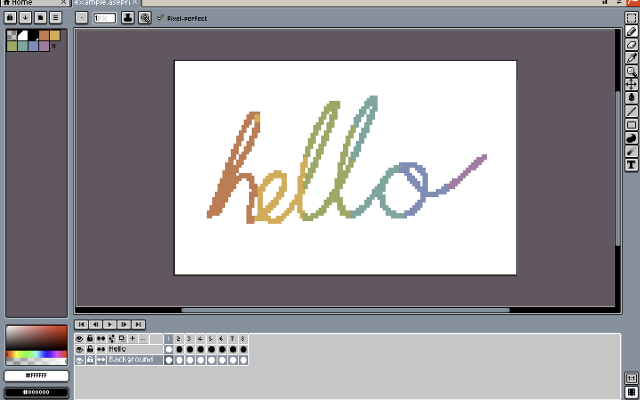
Task: Activate the Zoom magnifier tool
Action: (631, 71)
